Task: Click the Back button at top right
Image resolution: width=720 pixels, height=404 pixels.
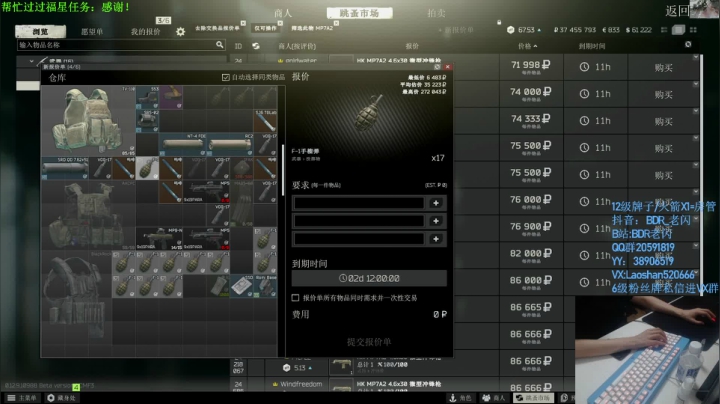Action: [x=678, y=11]
